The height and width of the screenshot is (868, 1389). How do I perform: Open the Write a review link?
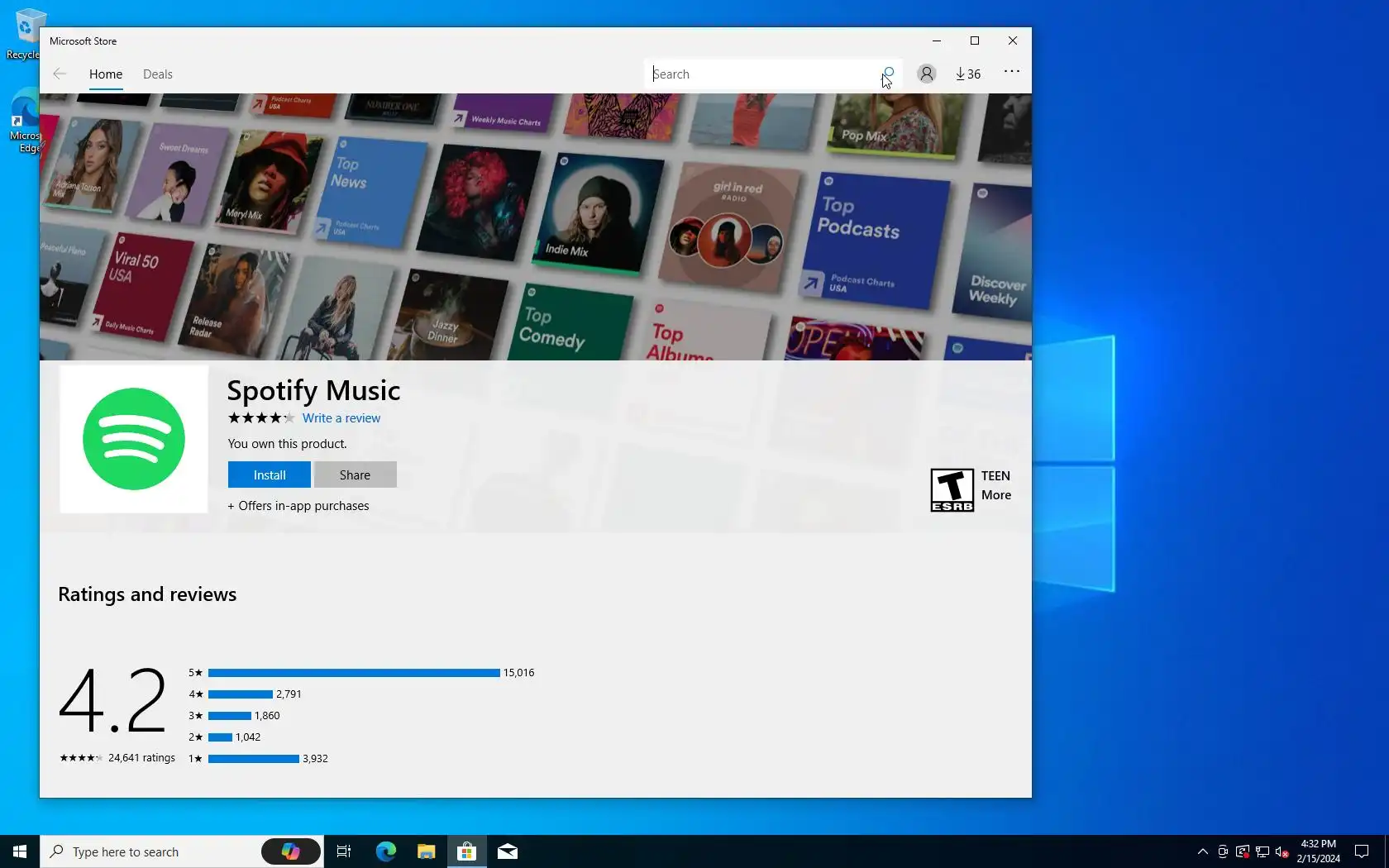tap(341, 418)
